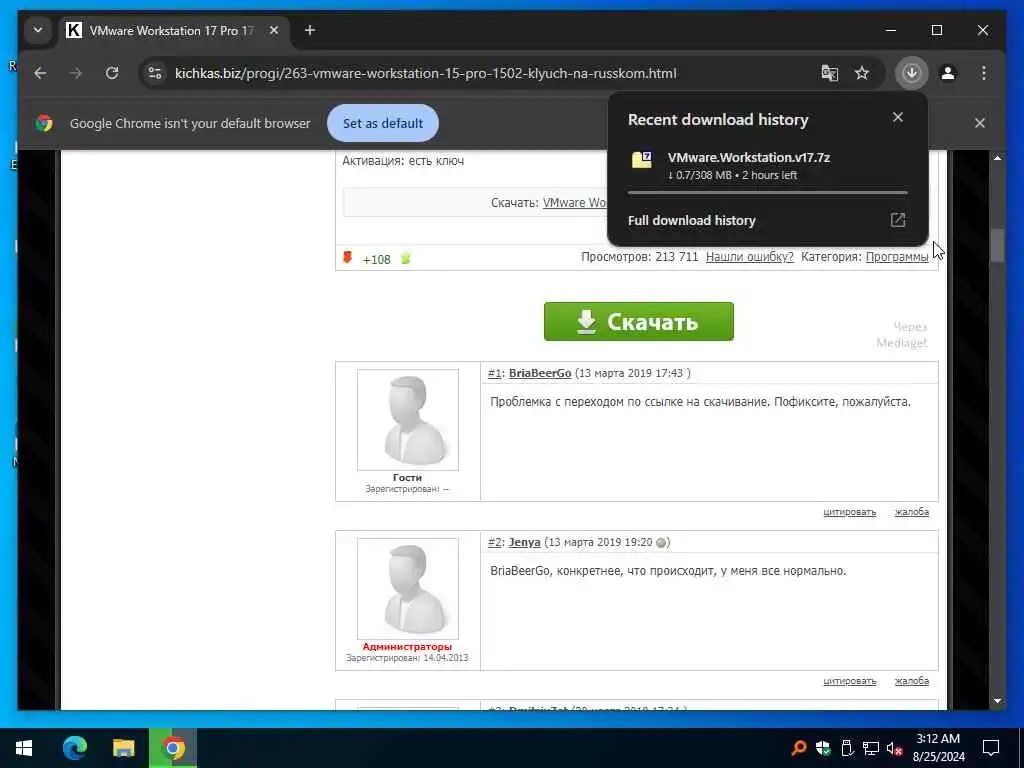The height and width of the screenshot is (768, 1024).
Task: Click the page scrollbar up arrow
Action: point(997,158)
